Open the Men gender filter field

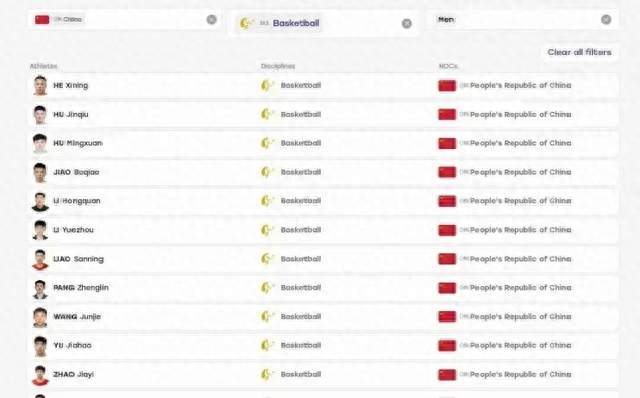[x=523, y=19]
